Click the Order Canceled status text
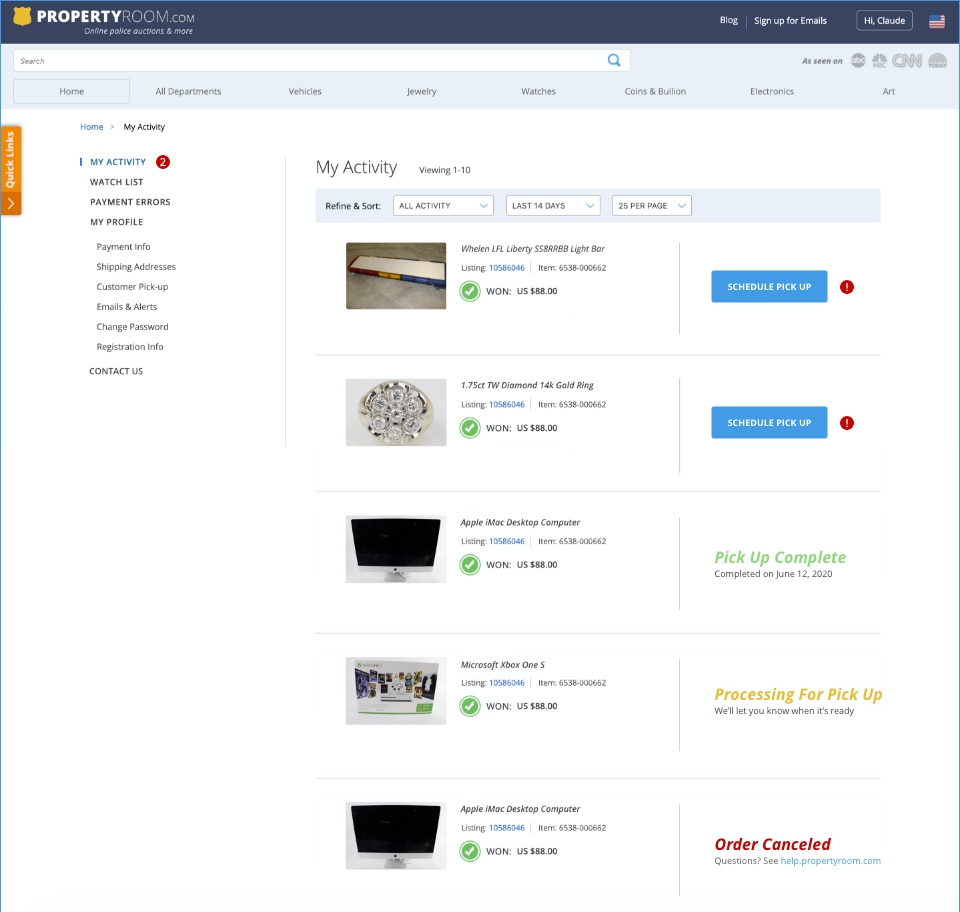Screen dimensions: 960x912 coord(772,844)
